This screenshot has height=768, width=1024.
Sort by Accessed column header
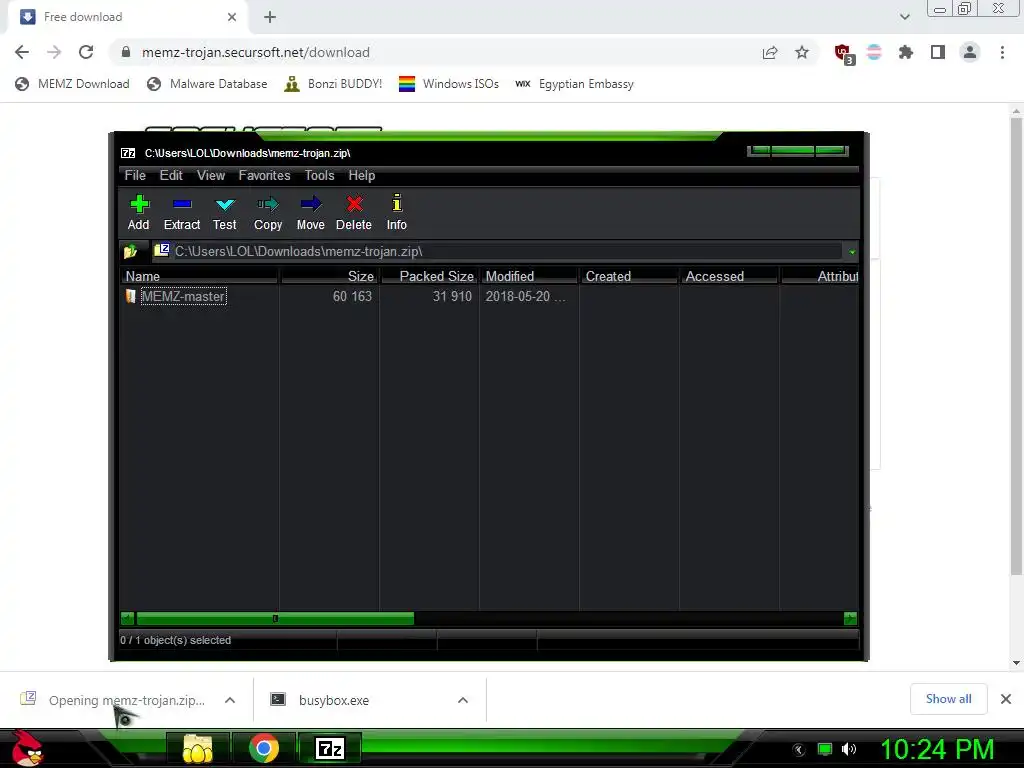[x=729, y=276]
